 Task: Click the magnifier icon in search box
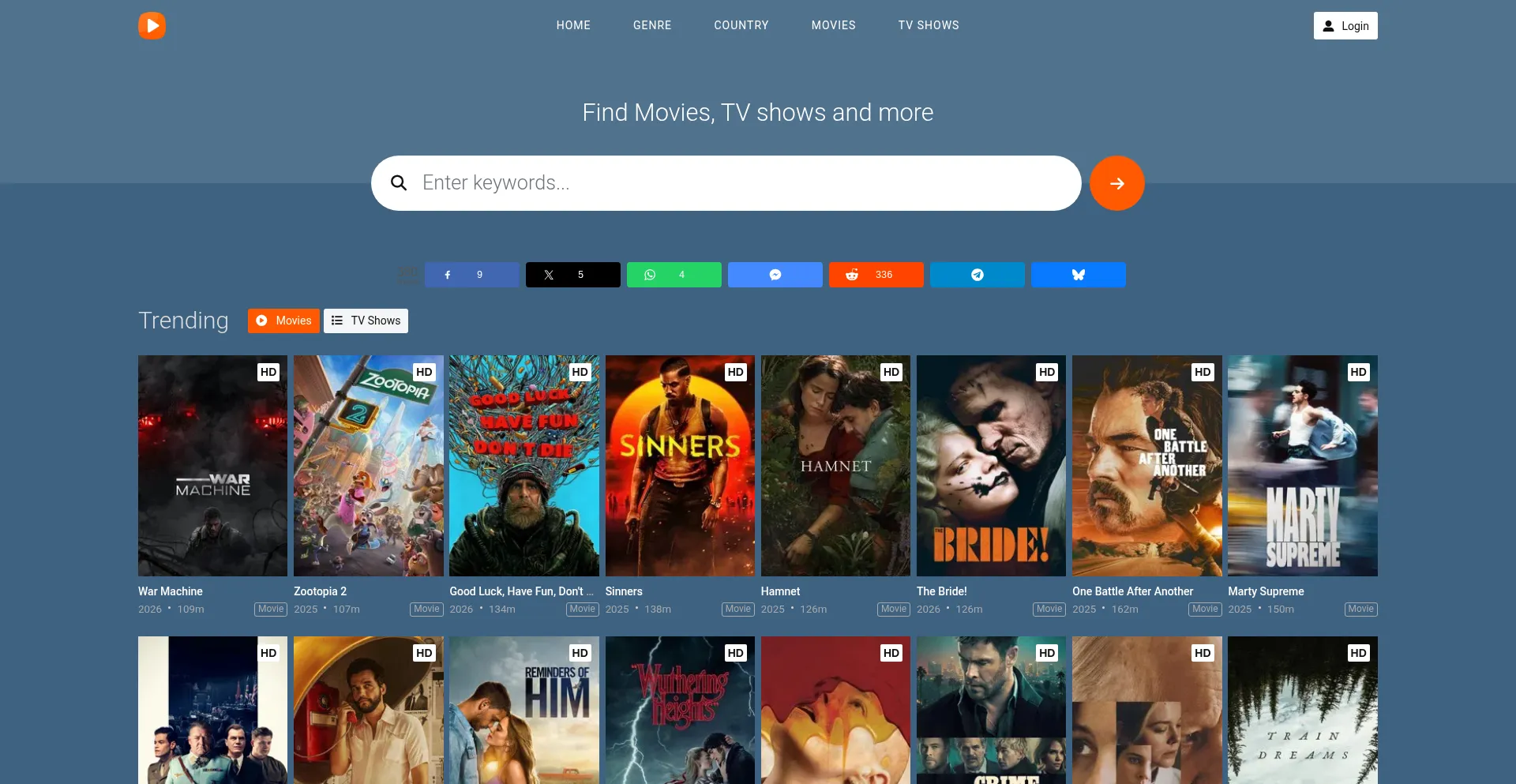point(399,183)
